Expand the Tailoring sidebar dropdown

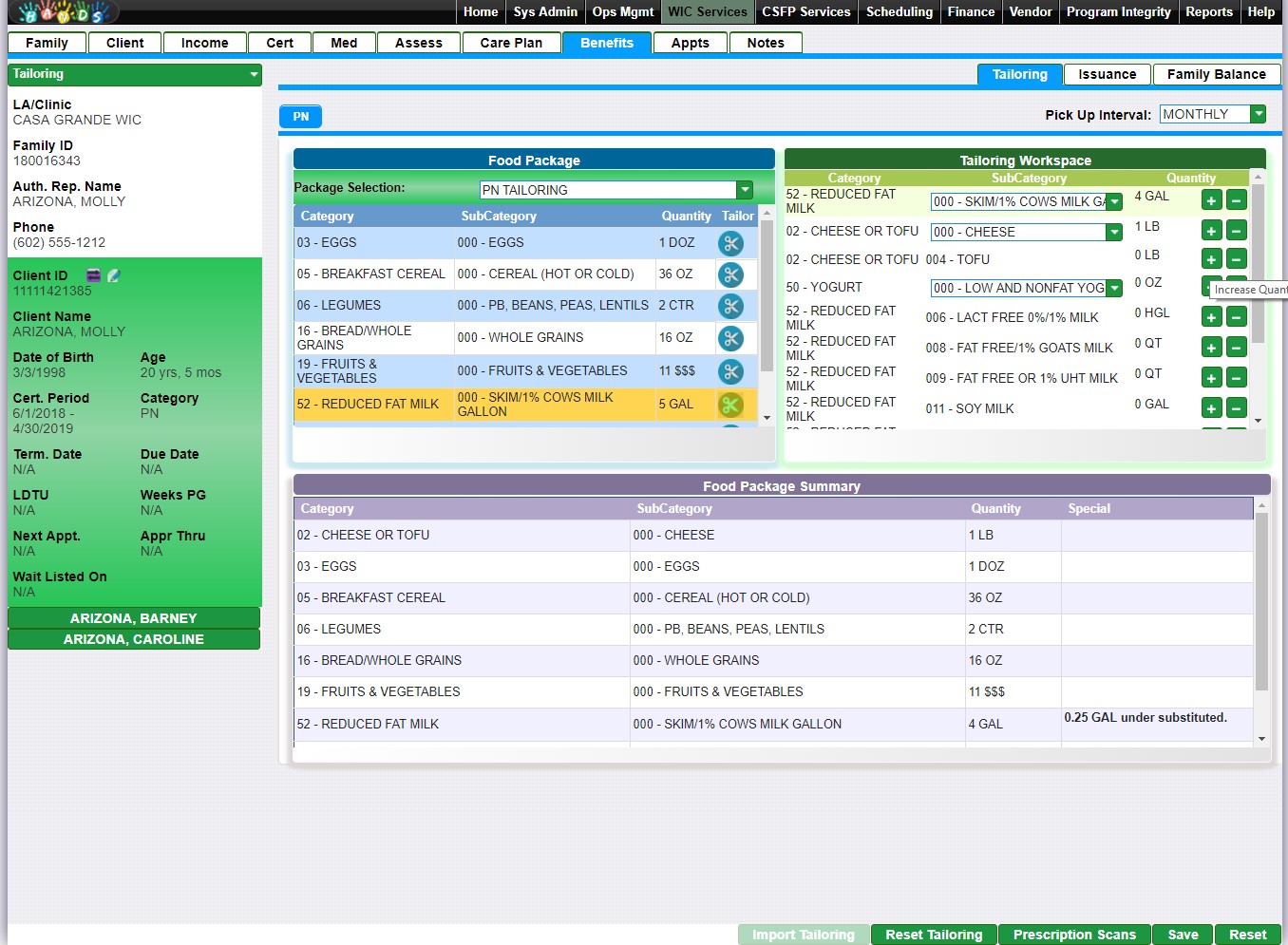254,74
